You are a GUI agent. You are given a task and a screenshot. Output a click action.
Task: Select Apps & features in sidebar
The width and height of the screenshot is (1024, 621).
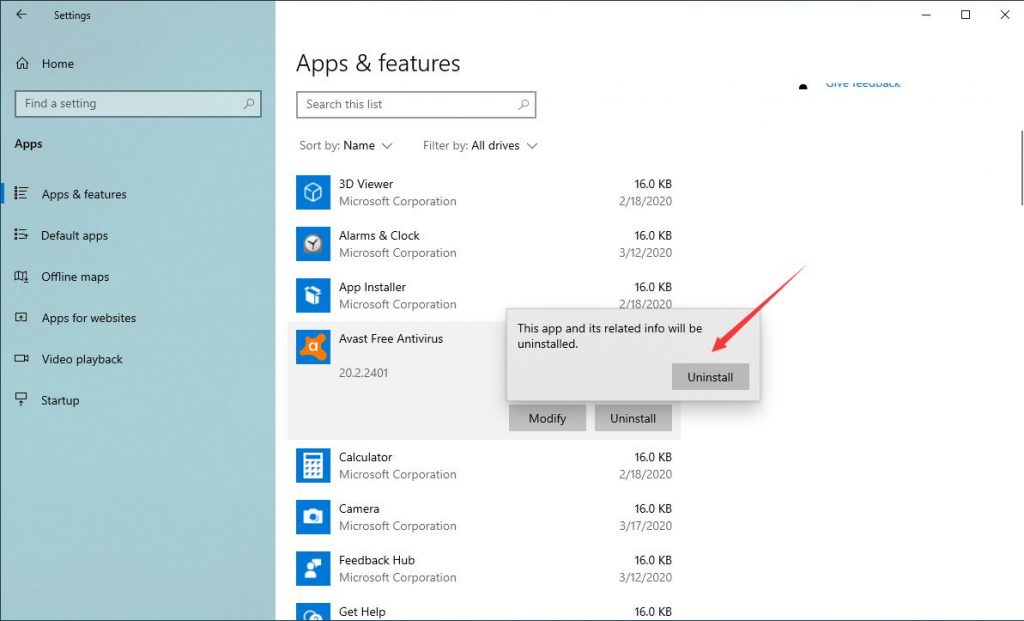point(84,194)
